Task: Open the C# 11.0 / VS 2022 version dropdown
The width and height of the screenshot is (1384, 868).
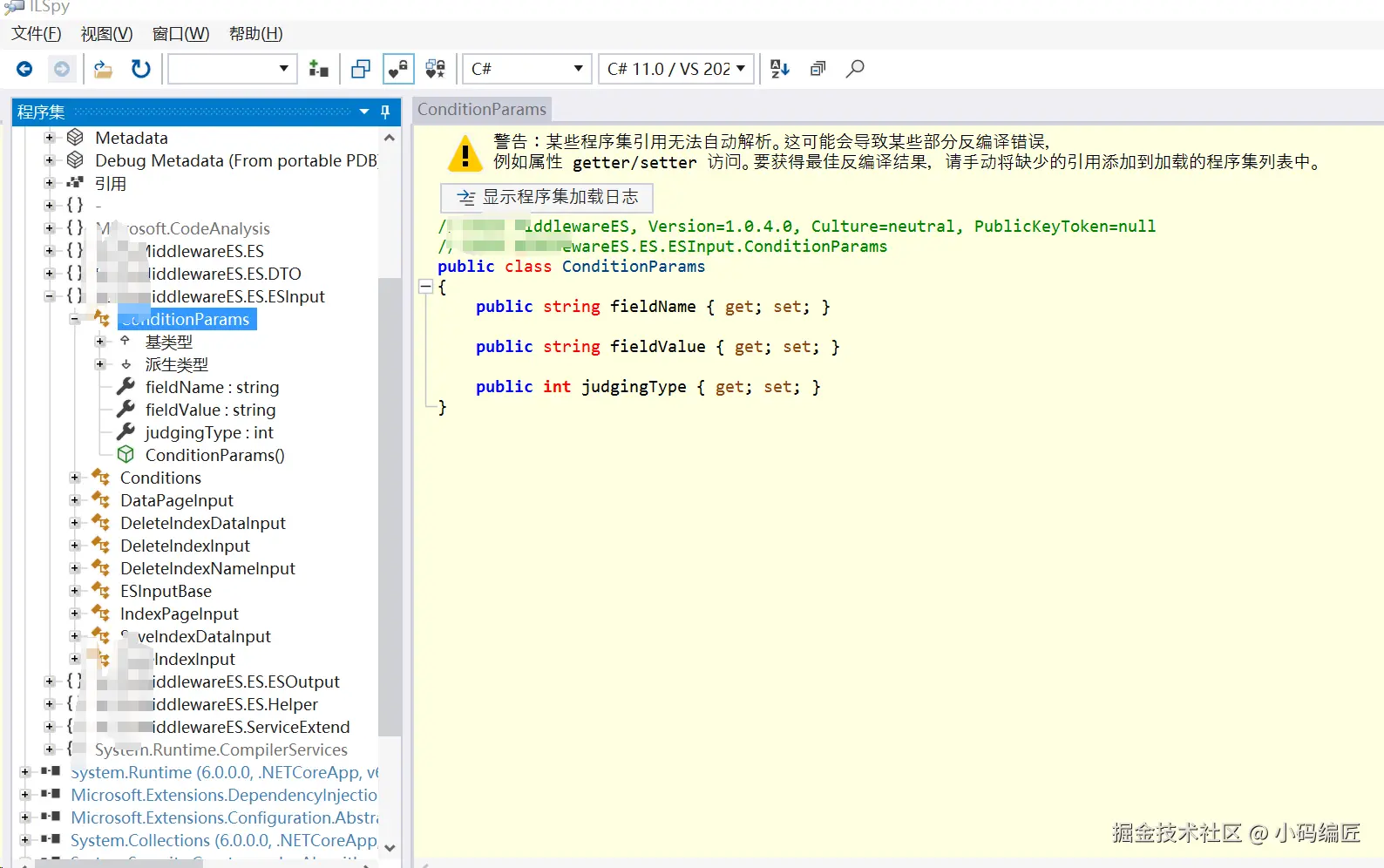Action: [676, 69]
